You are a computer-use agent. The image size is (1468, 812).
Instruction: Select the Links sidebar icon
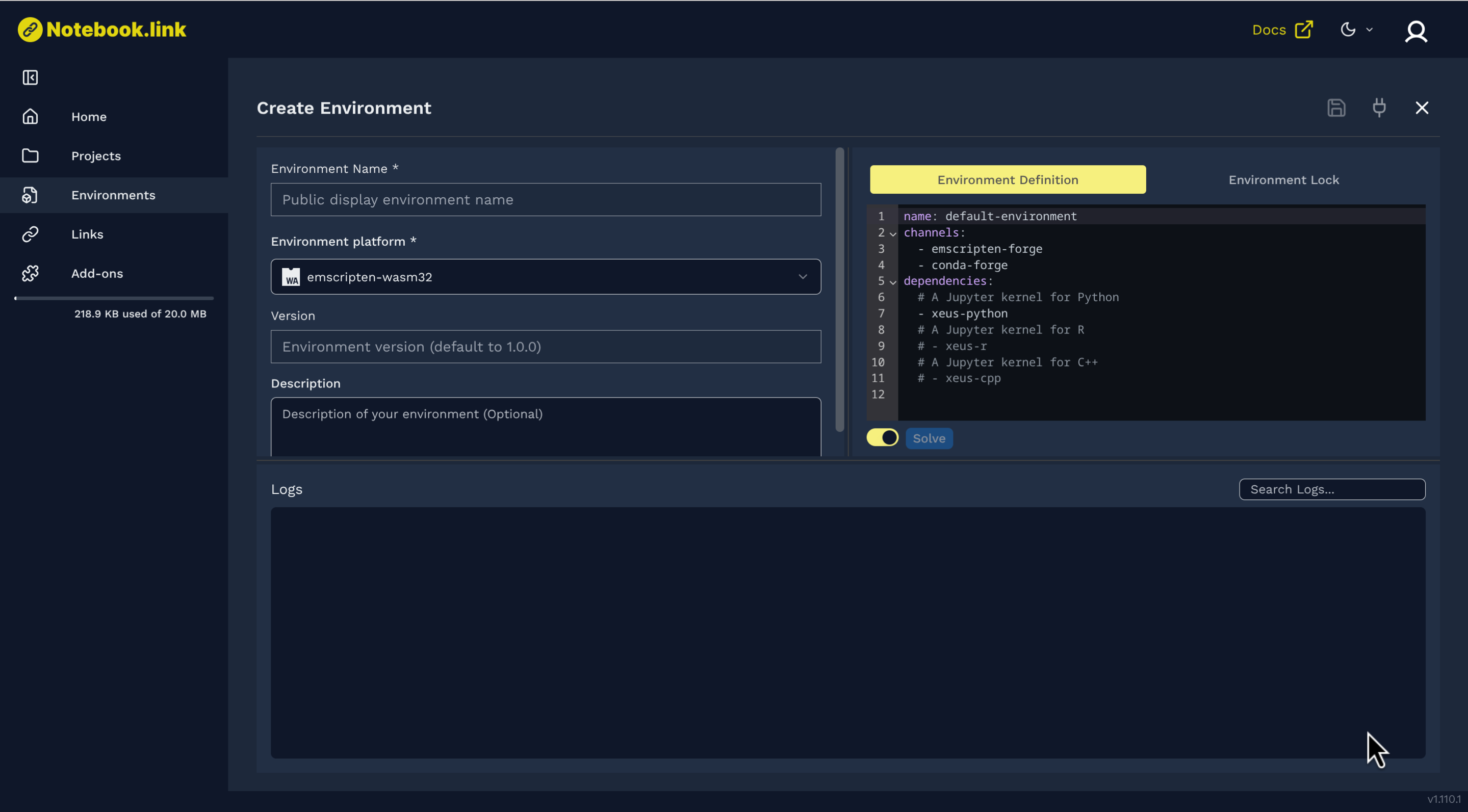point(30,233)
